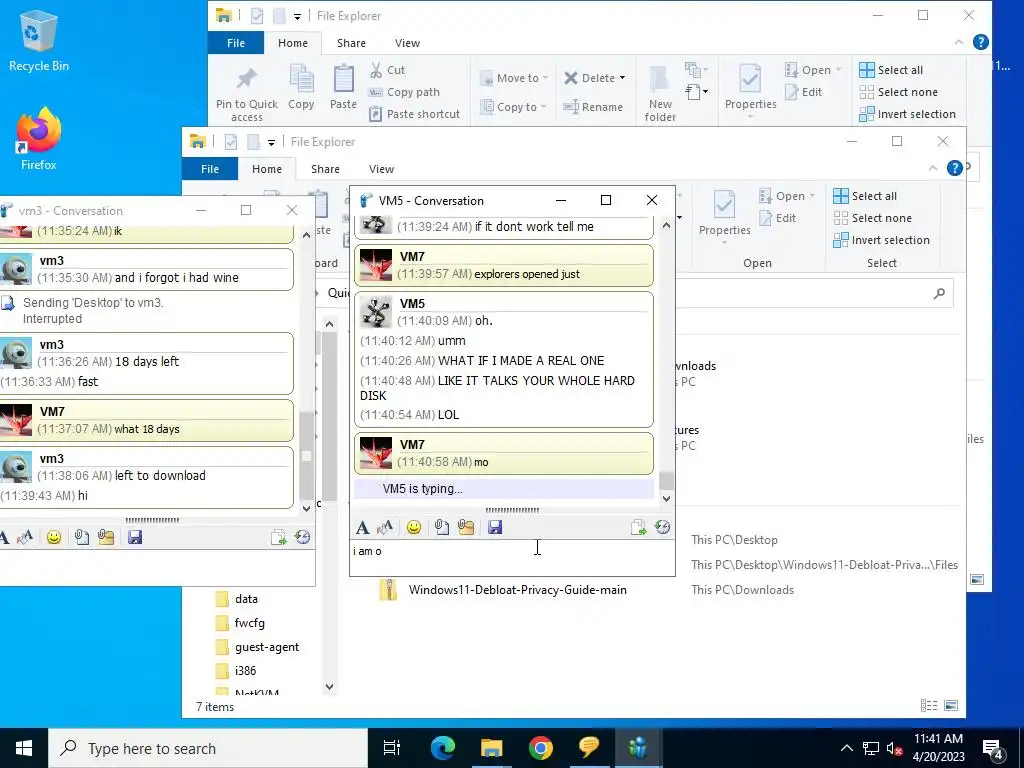Open File Explorer from taskbar
This screenshot has height=768, width=1024.
pyautogui.click(x=491, y=747)
